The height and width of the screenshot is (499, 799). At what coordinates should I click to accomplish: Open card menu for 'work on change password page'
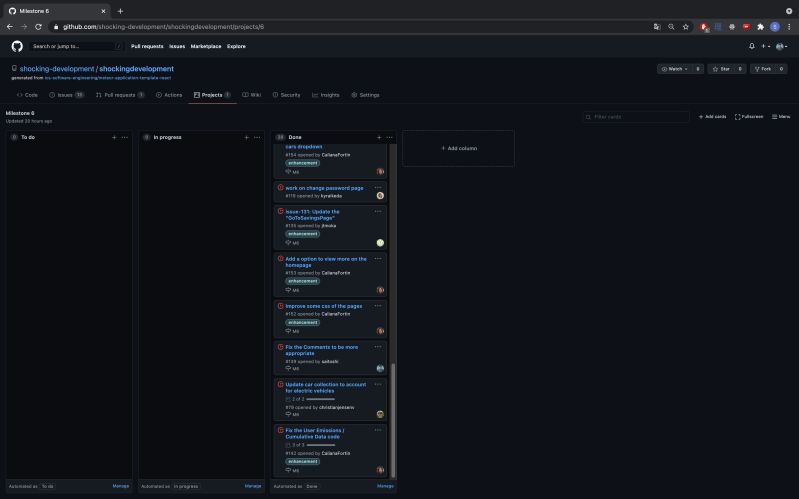(x=378, y=188)
